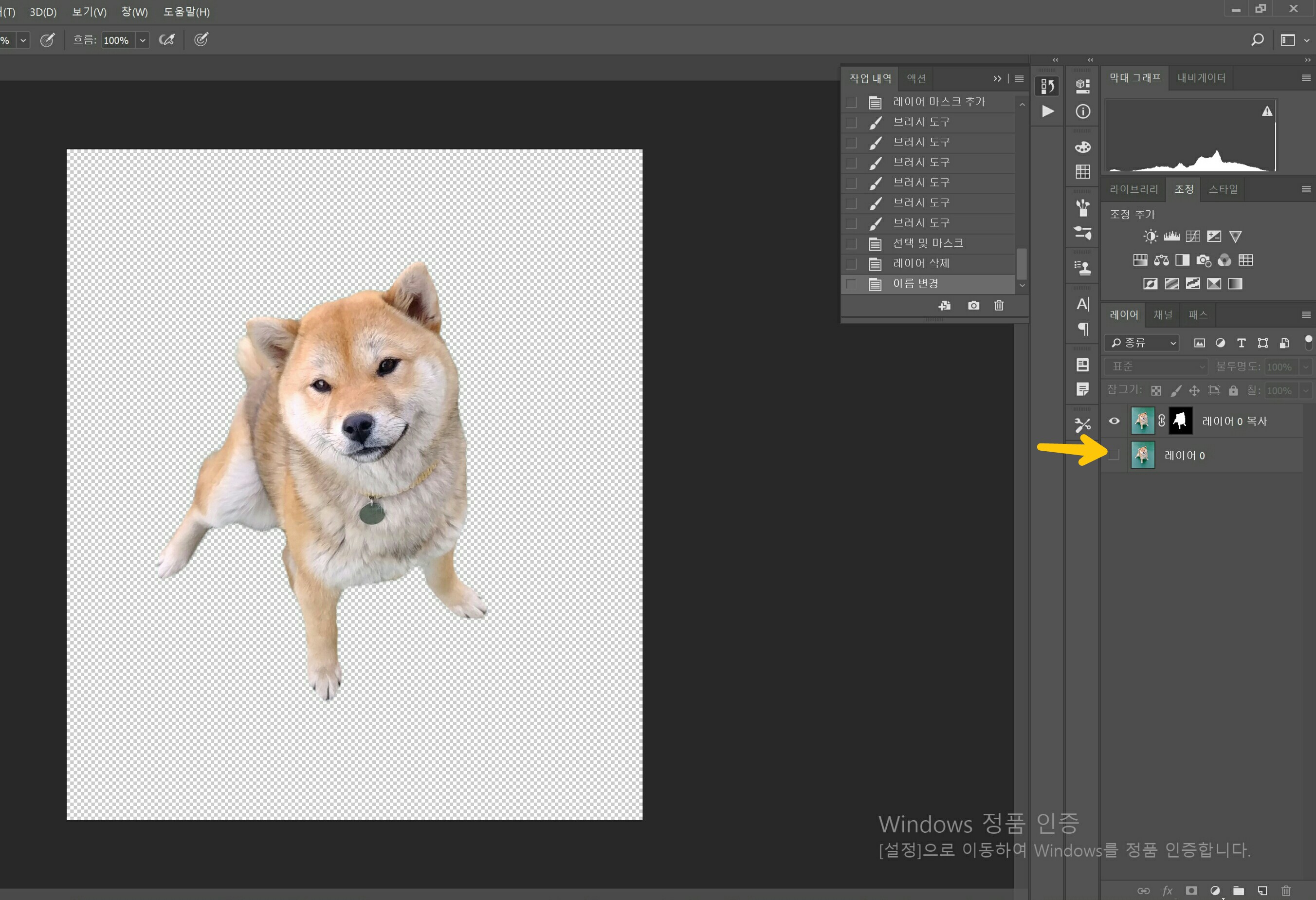Click the Actions play icon in the dock
1316x900 pixels.
[x=1047, y=111]
